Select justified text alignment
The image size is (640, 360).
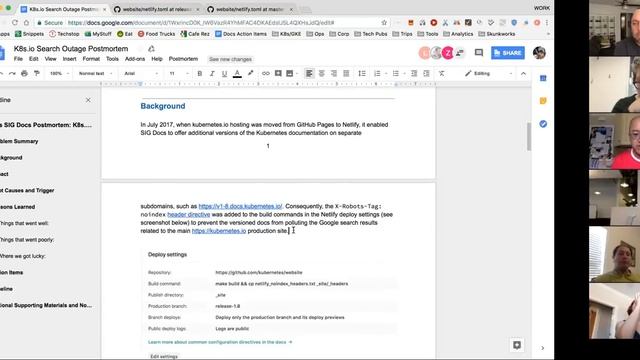point(346,73)
